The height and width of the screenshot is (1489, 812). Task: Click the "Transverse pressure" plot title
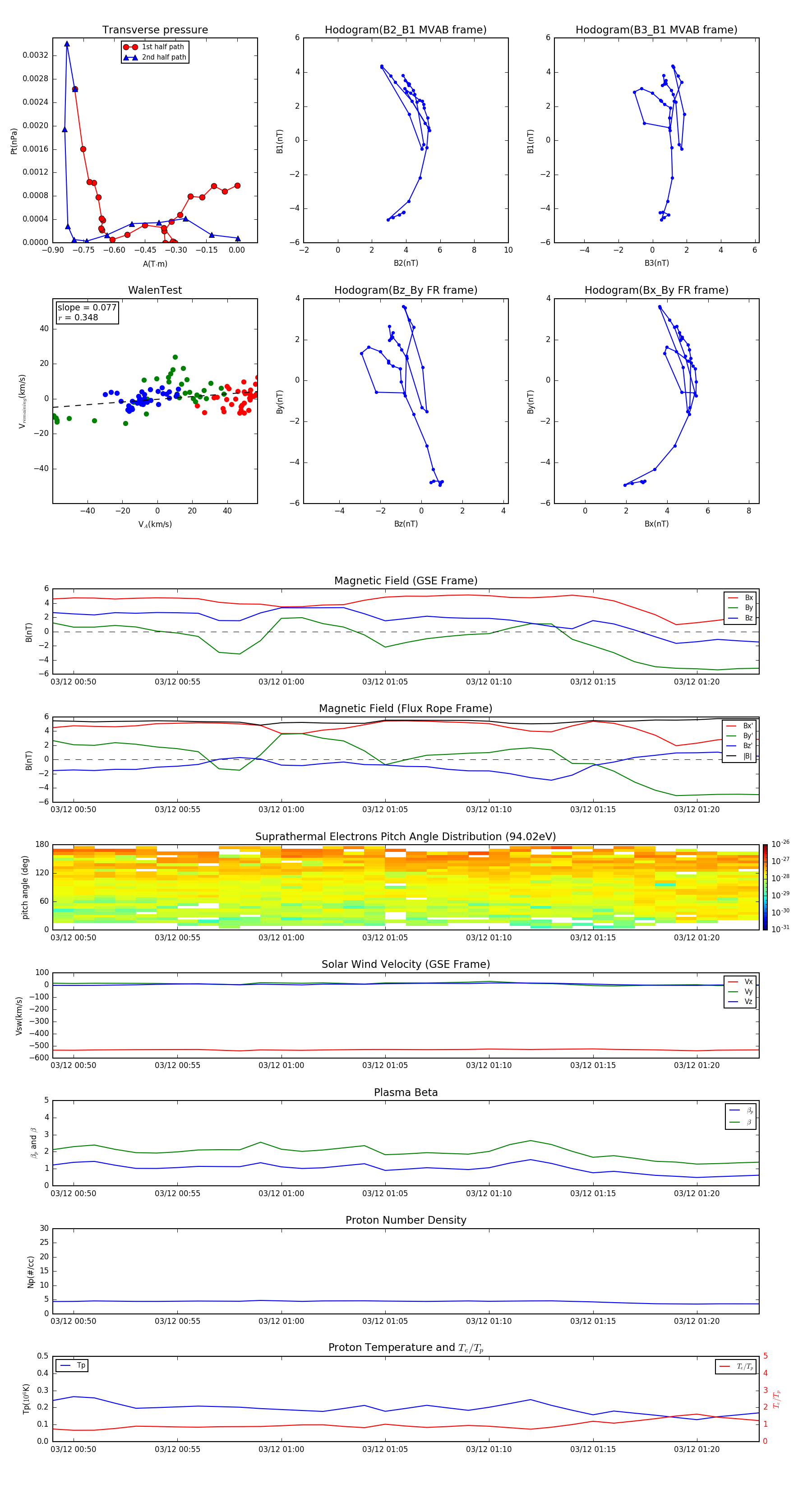(x=155, y=29)
